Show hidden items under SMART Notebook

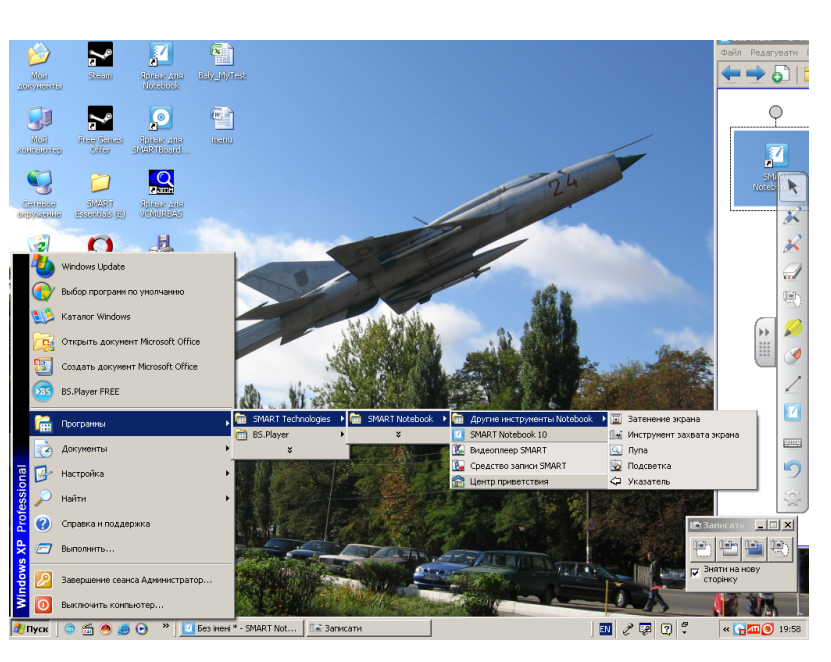pyautogui.click(x=399, y=434)
